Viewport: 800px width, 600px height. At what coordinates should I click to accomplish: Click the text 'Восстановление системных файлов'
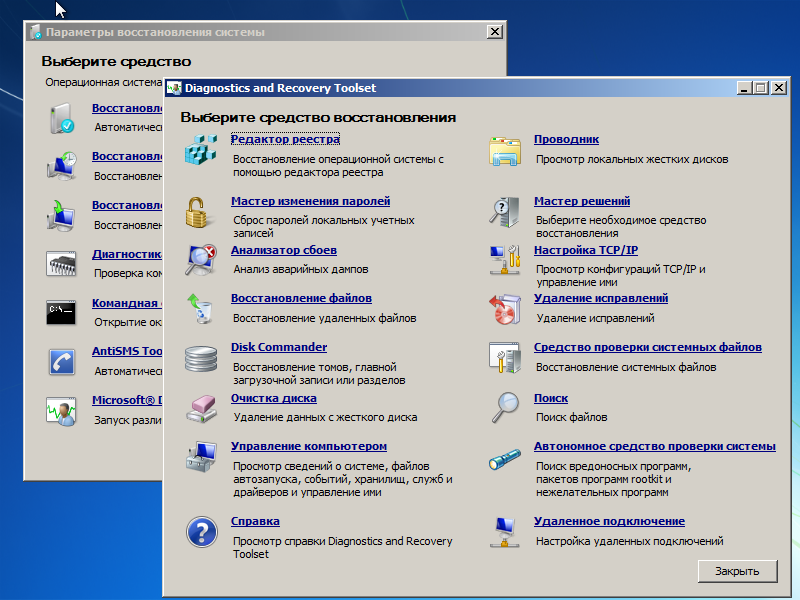[x=626, y=367]
